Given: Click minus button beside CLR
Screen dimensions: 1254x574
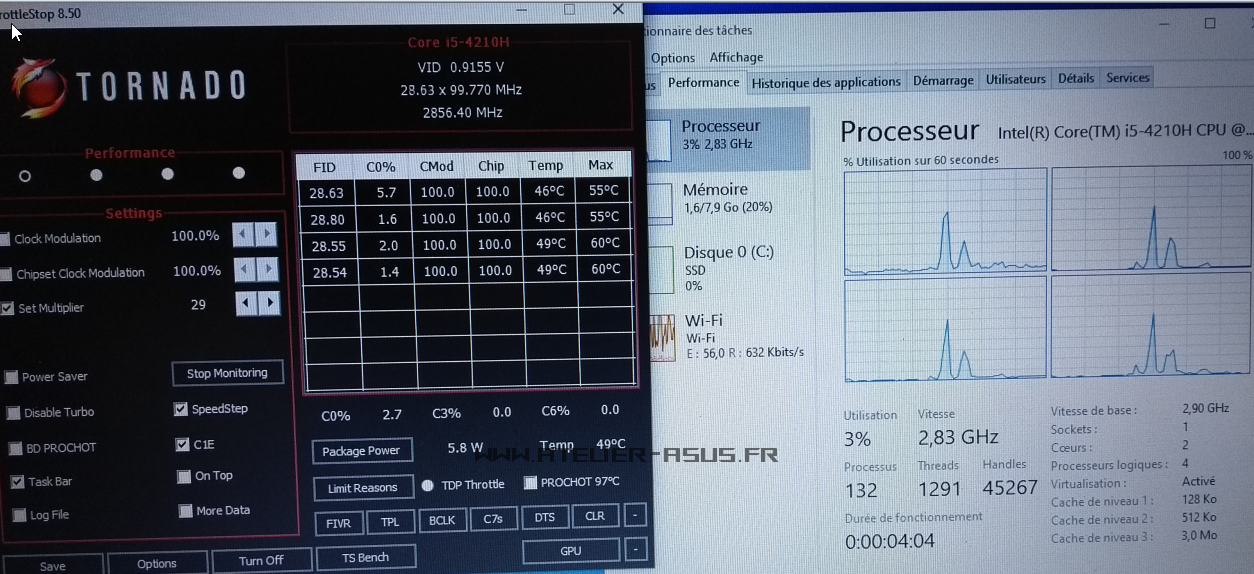Looking at the screenshot, I should click(x=635, y=516).
